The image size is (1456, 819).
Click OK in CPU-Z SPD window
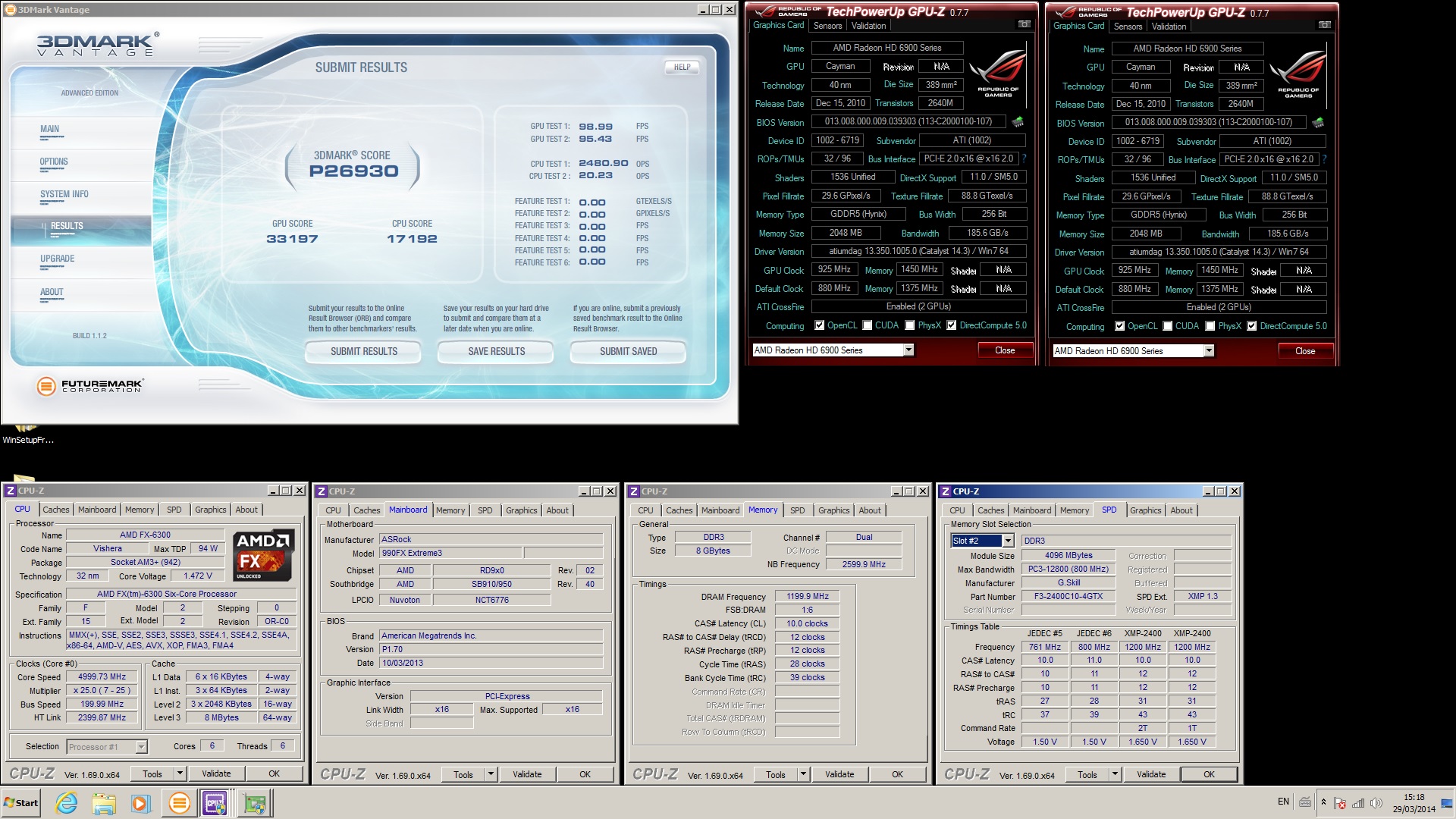tap(1209, 774)
